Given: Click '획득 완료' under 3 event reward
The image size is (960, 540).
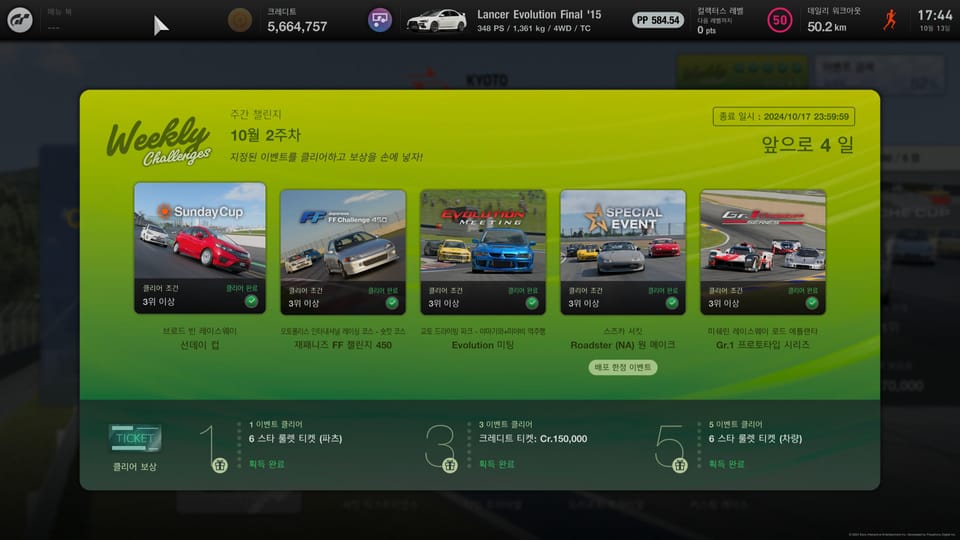Looking at the screenshot, I should 497,465.
